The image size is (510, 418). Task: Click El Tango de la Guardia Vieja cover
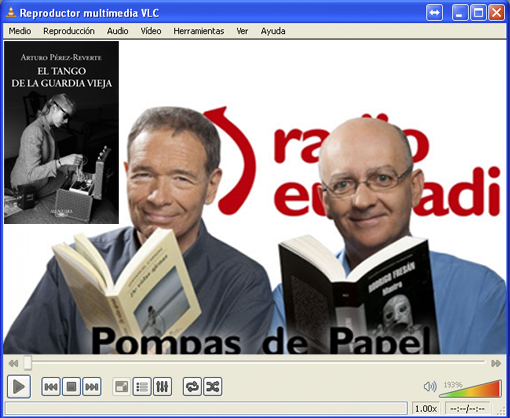[61, 132]
